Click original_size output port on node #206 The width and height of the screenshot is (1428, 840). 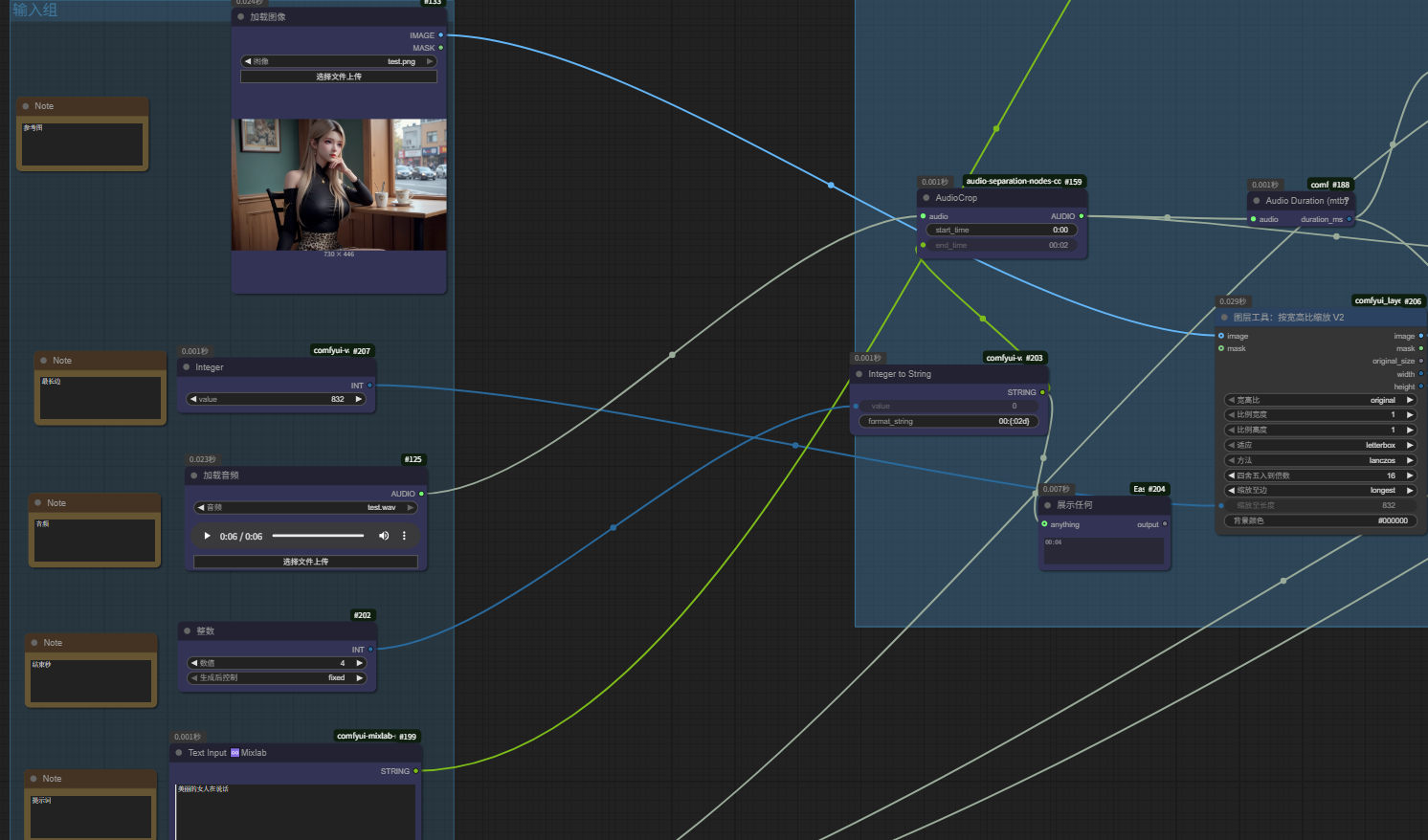(1420, 361)
